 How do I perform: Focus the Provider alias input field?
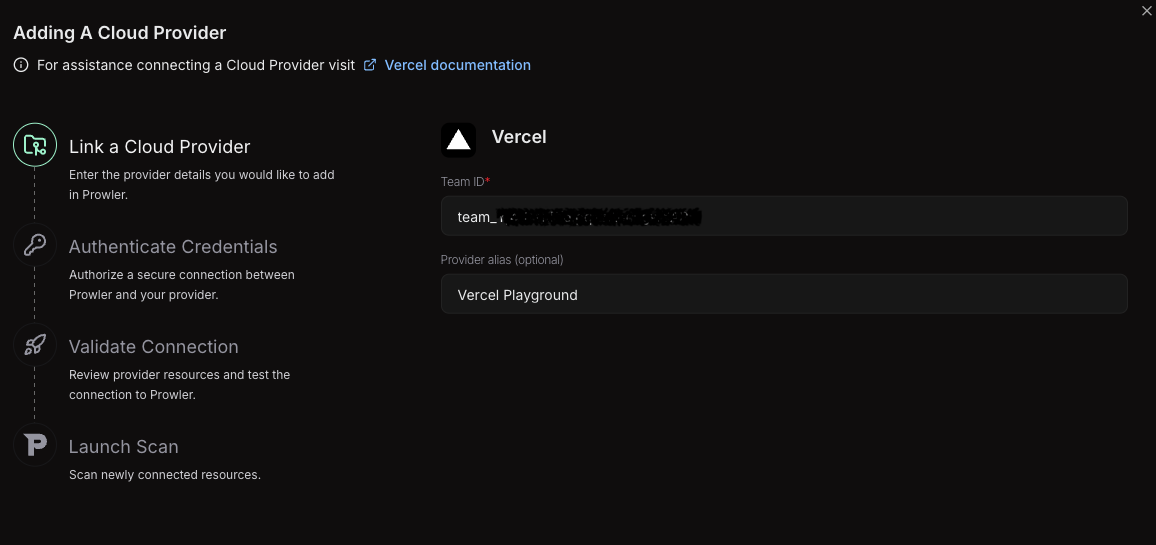tap(784, 294)
